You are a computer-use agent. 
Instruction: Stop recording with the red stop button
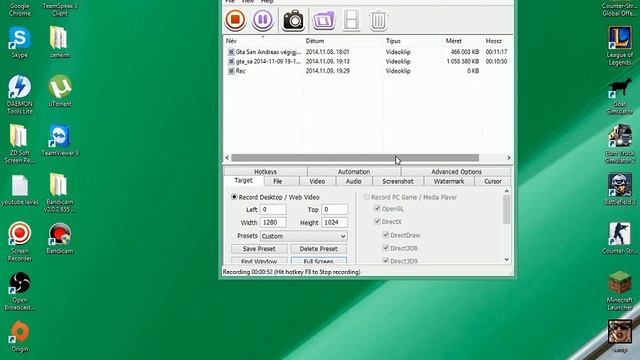pyautogui.click(x=235, y=20)
